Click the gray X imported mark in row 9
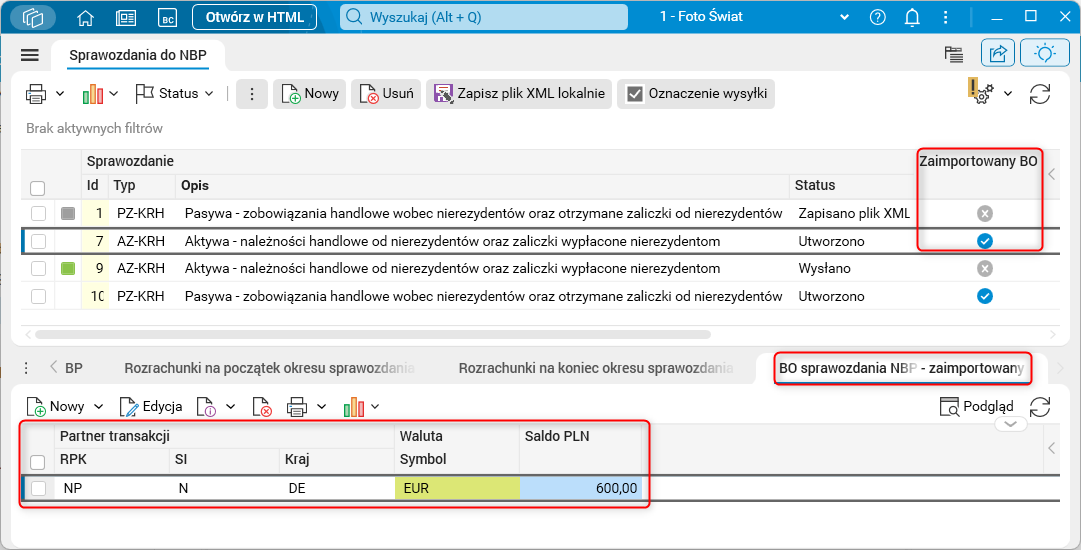This screenshot has height=550, width=1081. (985, 269)
